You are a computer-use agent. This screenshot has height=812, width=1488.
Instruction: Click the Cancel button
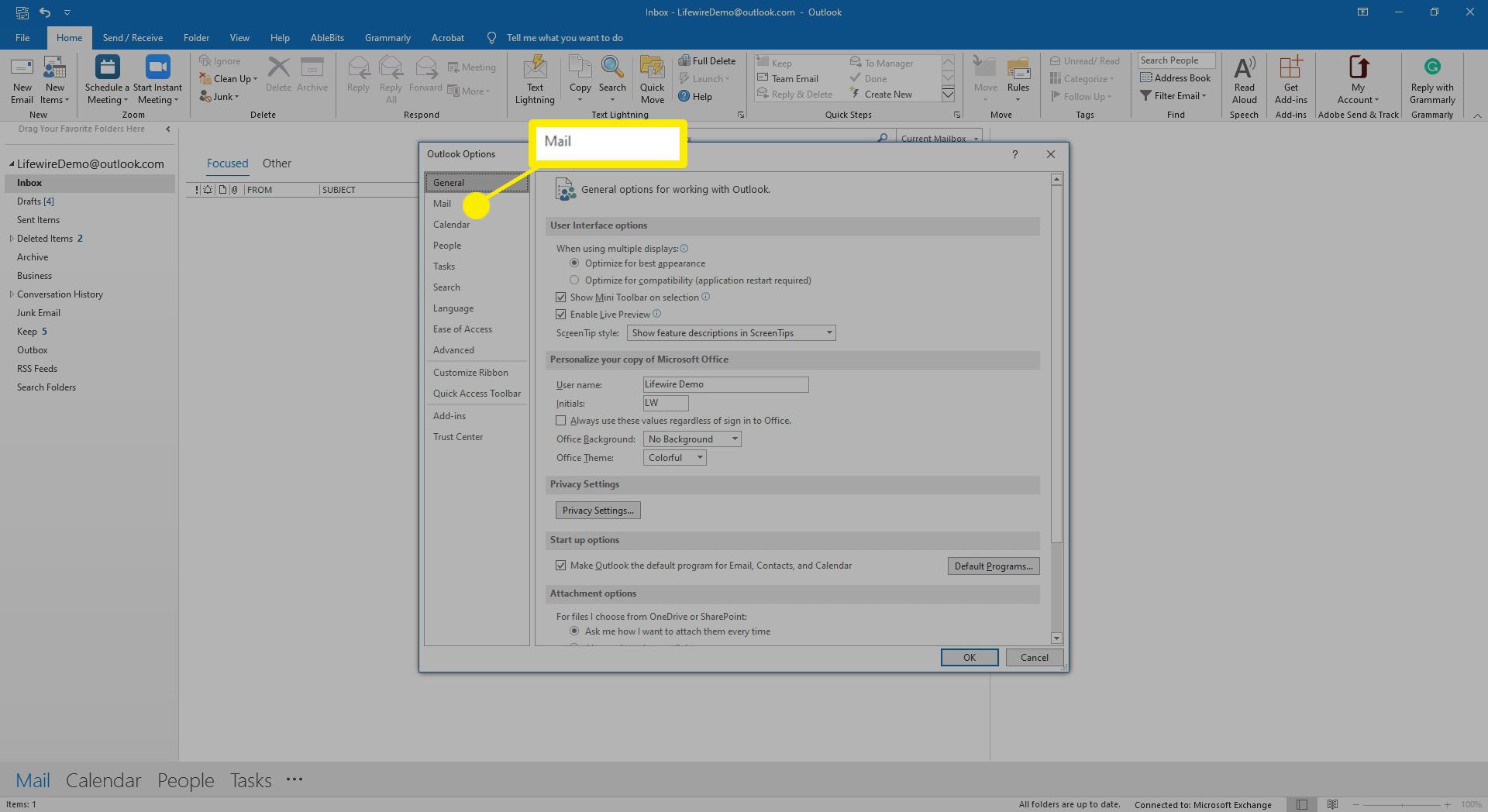(1034, 658)
